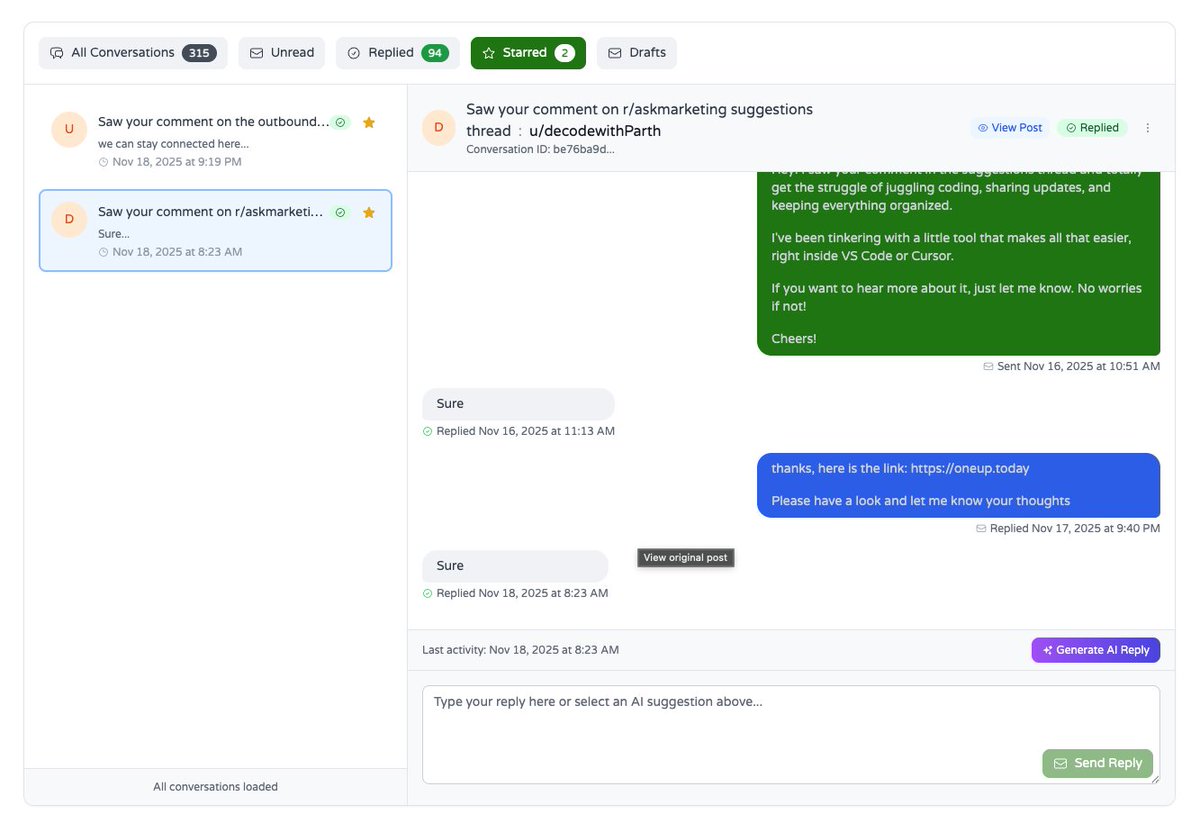This screenshot has width=1200, height=823.
Task: Click the green outreach message bubble
Action: [x=958, y=264]
